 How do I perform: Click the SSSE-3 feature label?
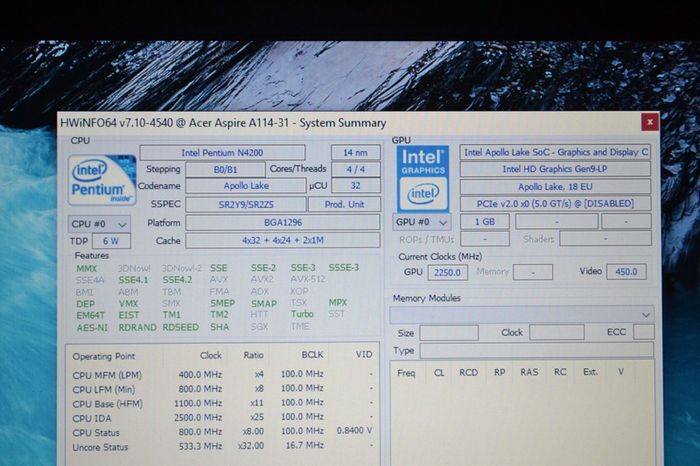344,267
